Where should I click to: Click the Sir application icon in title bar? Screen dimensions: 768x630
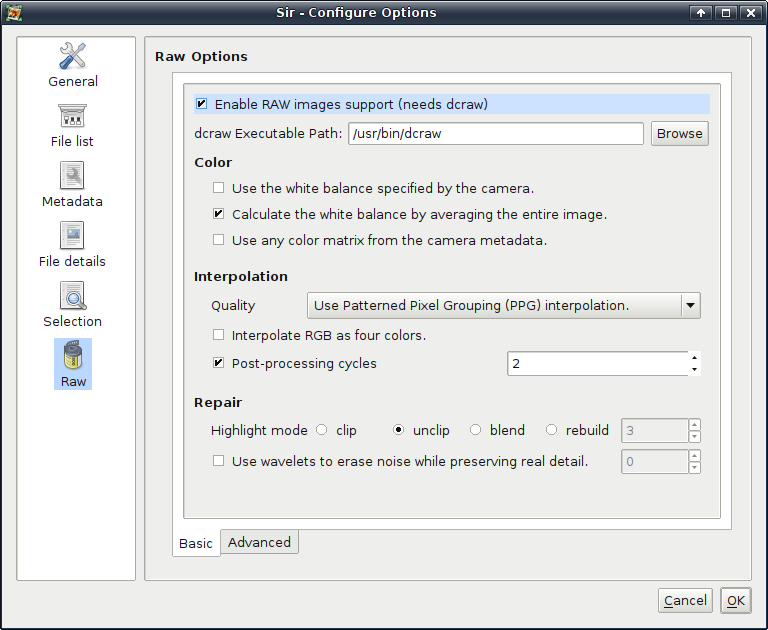coord(14,13)
